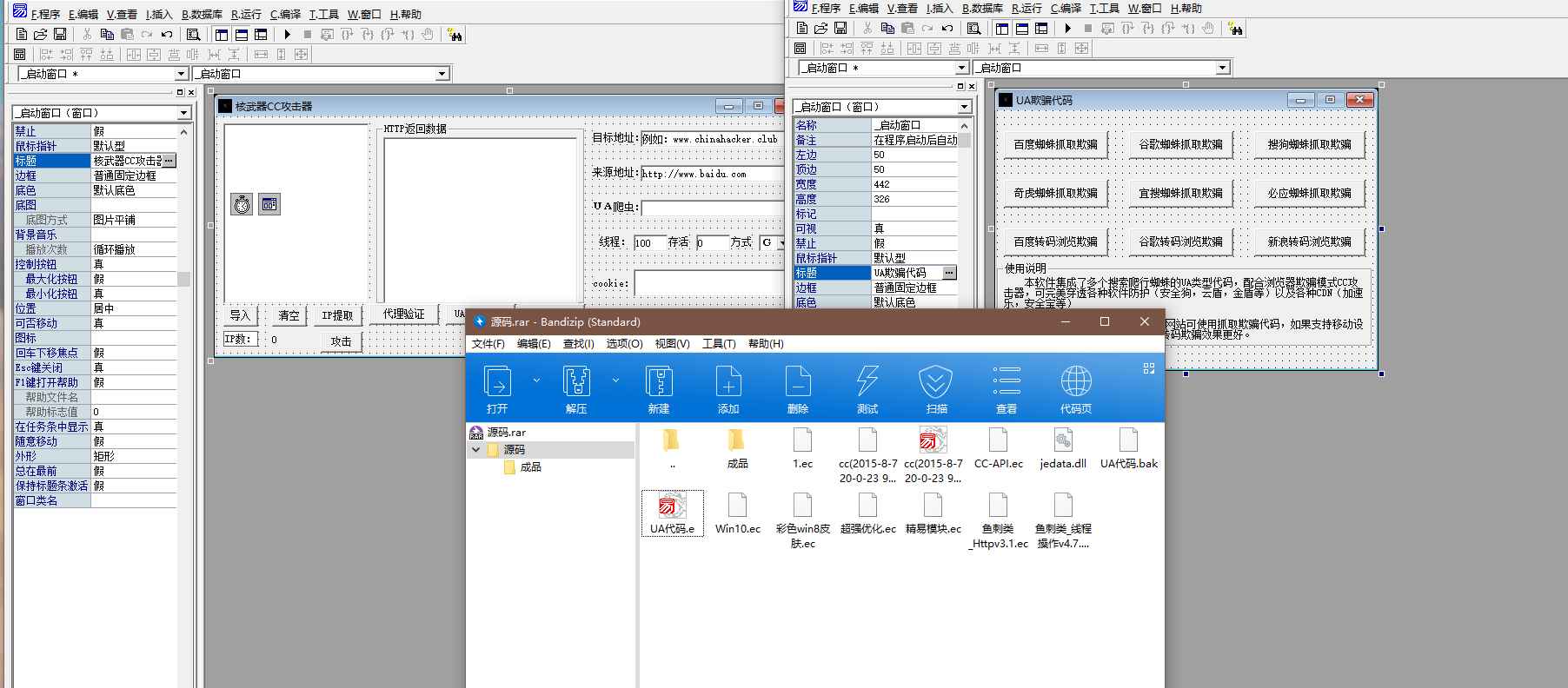This screenshot has height=688, width=1568.
Task: Click the 攻击 button on the form
Action: point(341,341)
